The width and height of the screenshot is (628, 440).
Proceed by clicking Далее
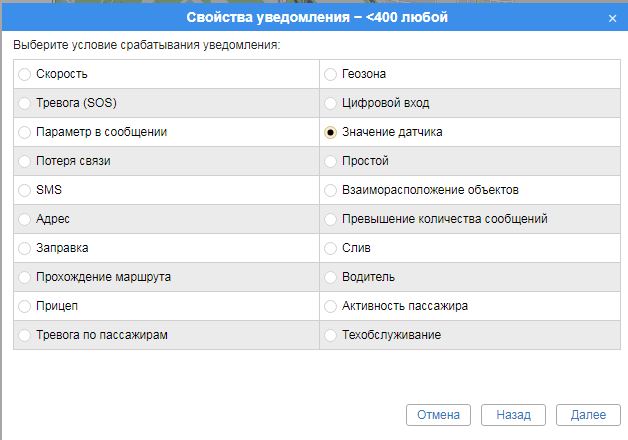[588, 415]
